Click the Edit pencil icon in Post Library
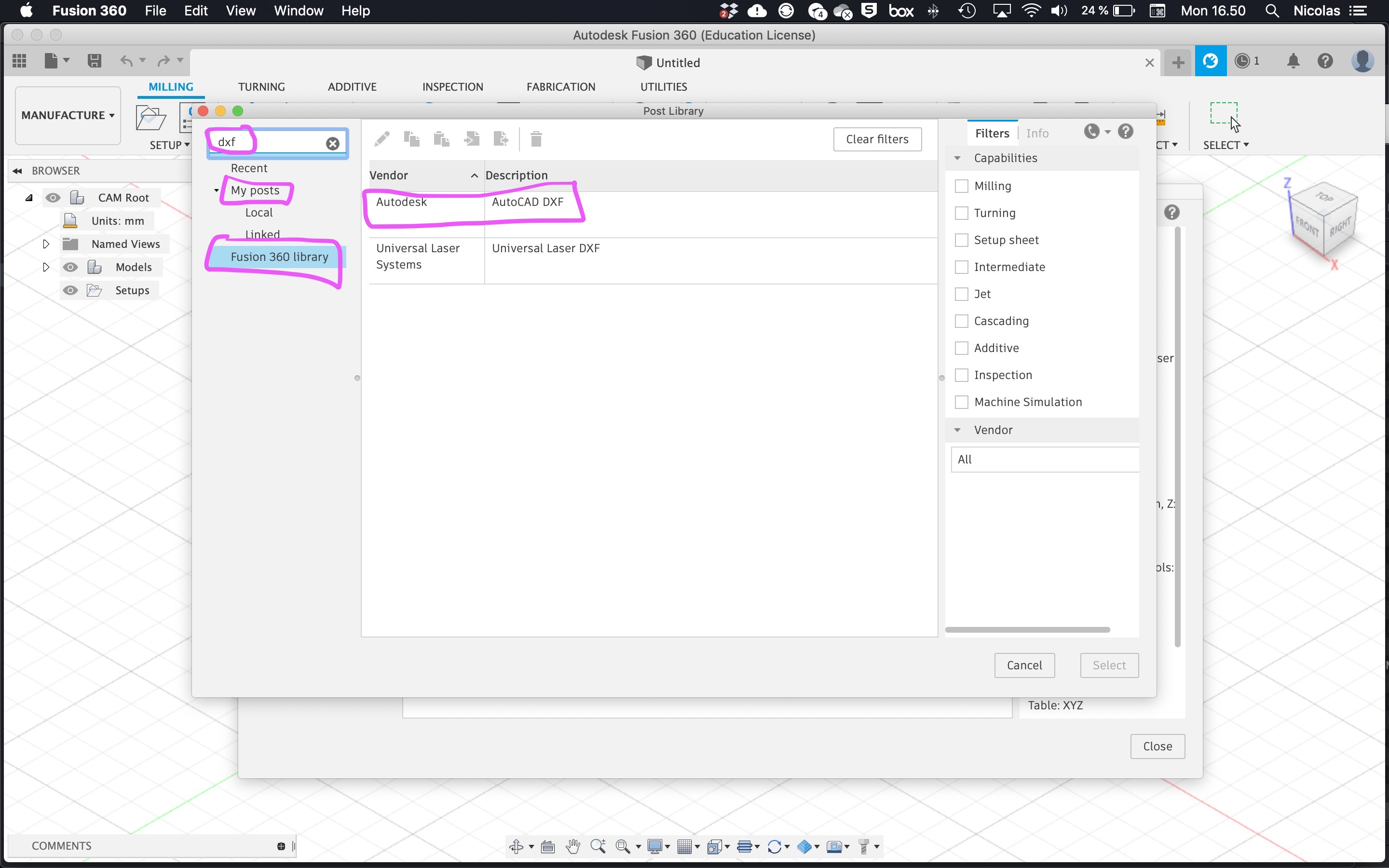 point(381,139)
